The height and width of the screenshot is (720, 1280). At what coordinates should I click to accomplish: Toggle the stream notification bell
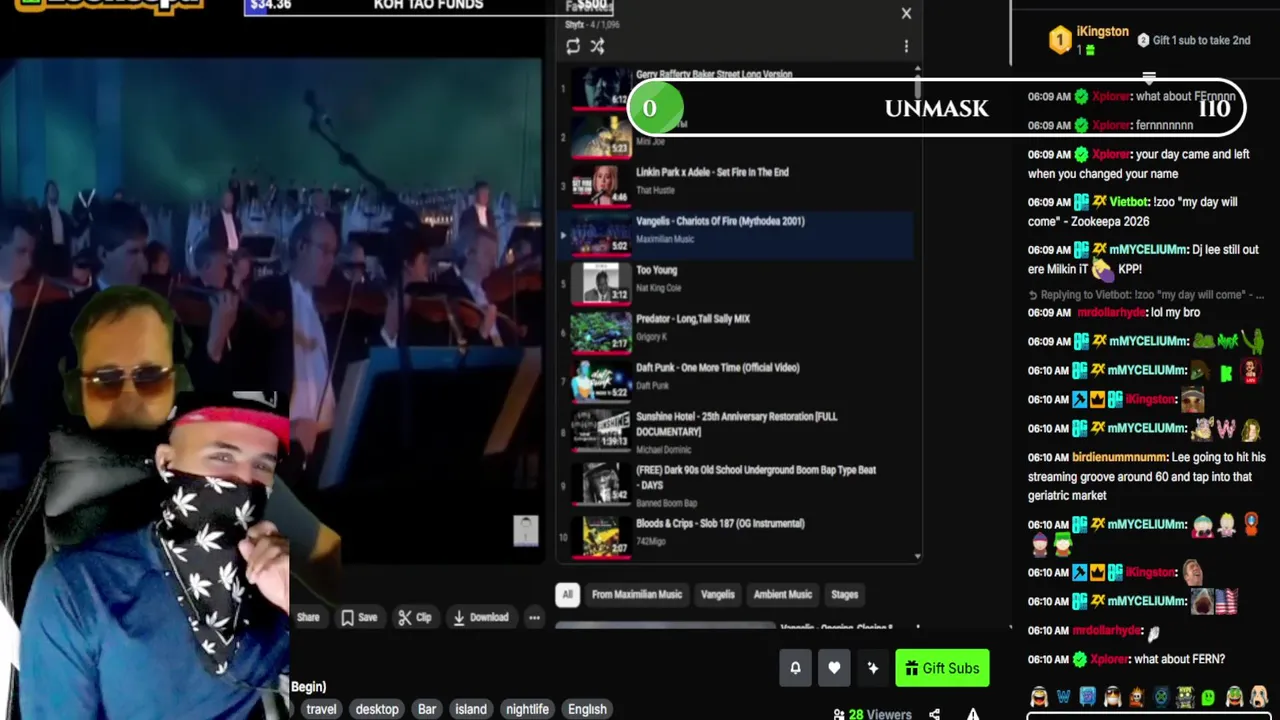click(795, 668)
